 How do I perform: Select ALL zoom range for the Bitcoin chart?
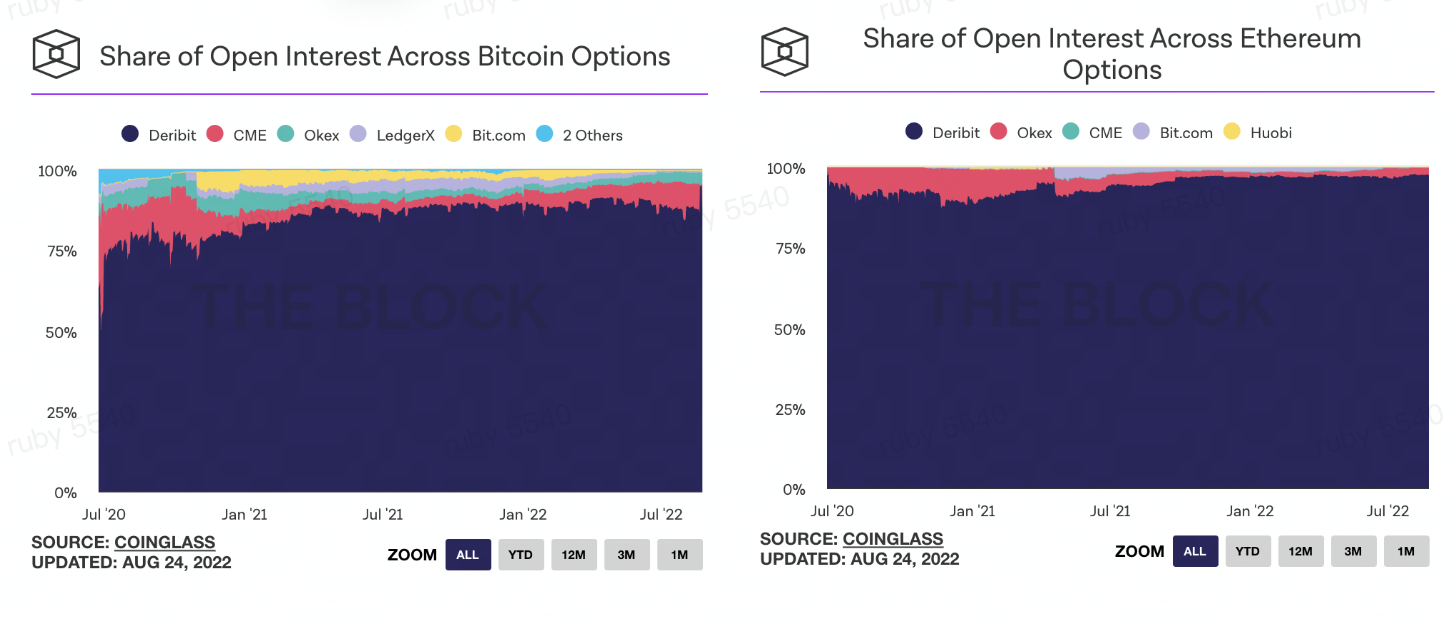pos(468,555)
